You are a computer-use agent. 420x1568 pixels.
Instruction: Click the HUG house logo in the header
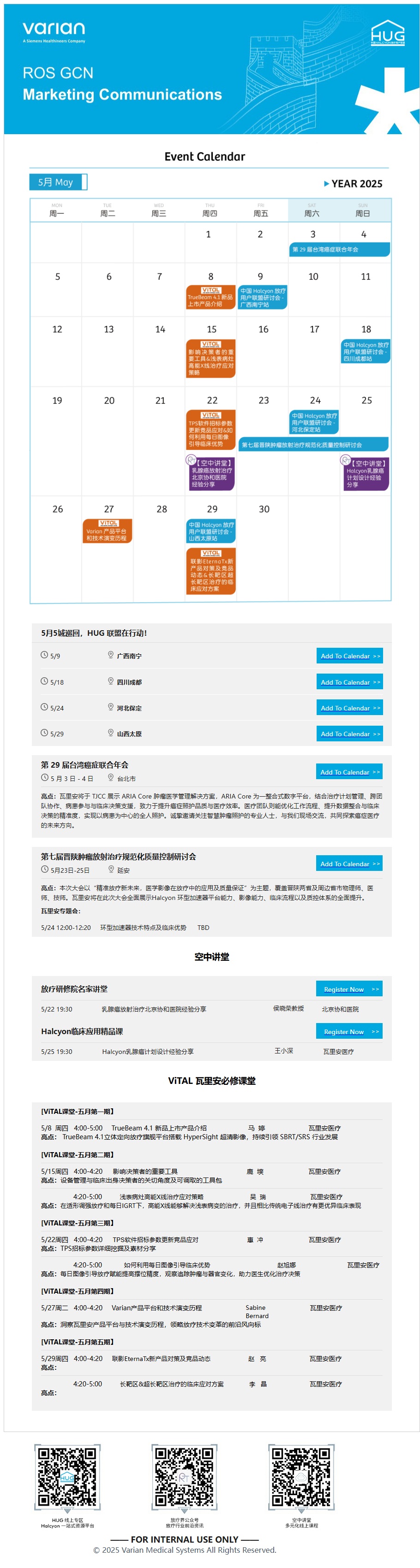[x=387, y=34]
